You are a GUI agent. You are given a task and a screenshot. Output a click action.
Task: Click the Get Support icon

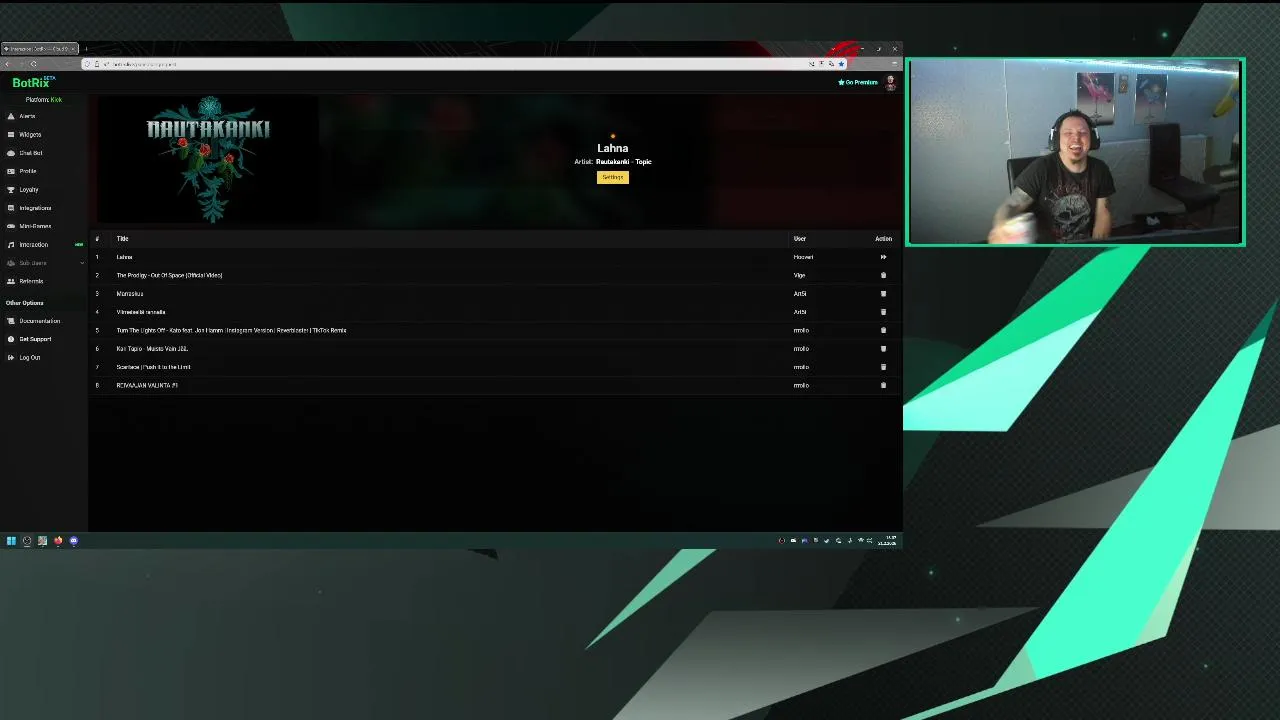point(11,339)
